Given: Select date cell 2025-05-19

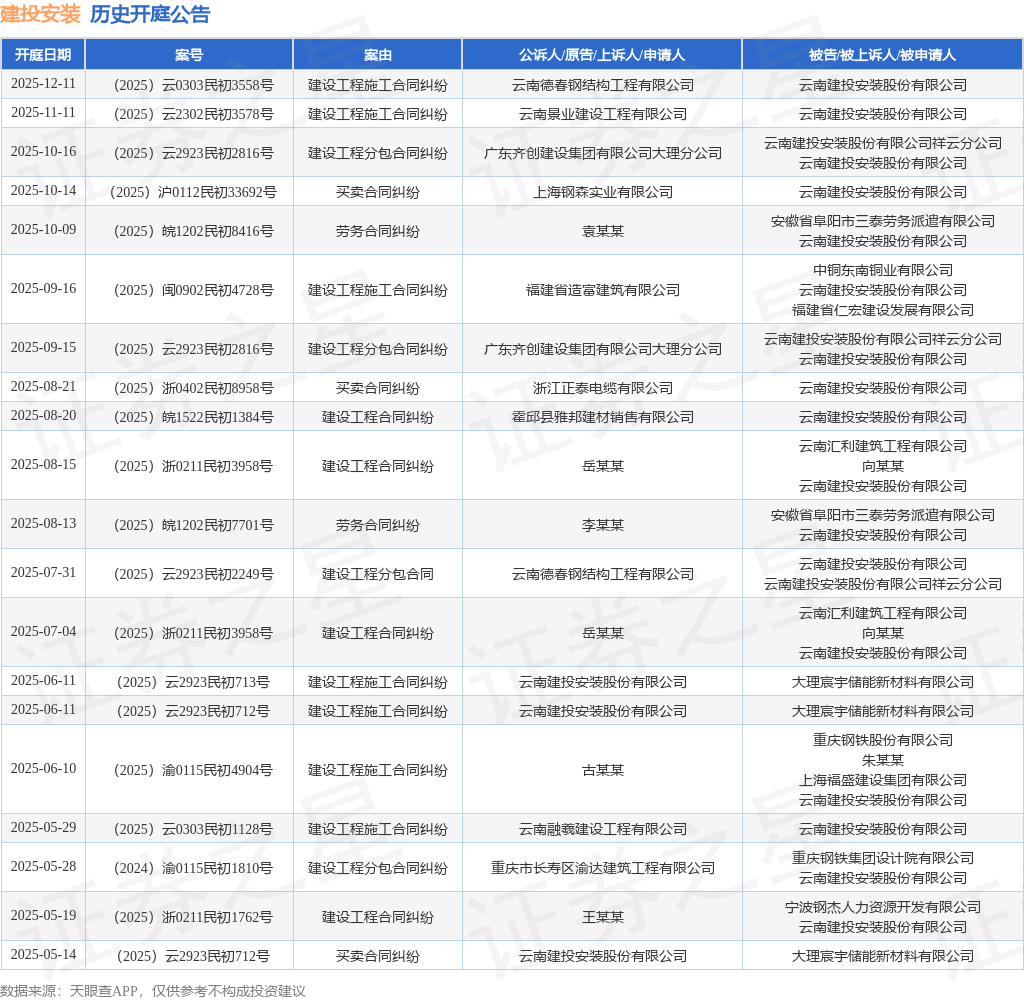Looking at the screenshot, I should tap(43, 916).
